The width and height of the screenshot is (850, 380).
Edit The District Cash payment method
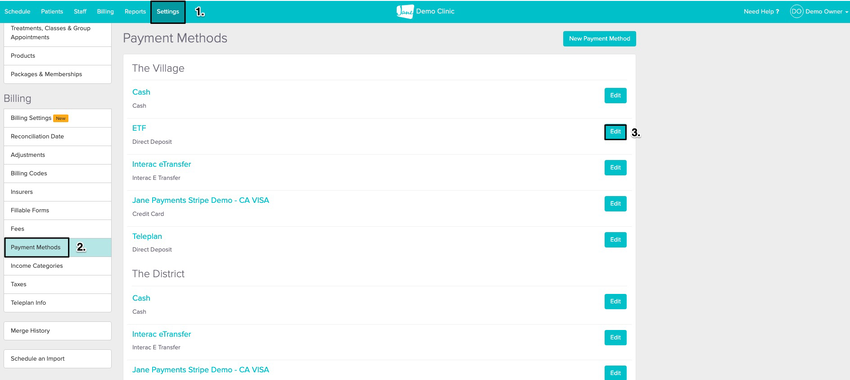point(615,301)
